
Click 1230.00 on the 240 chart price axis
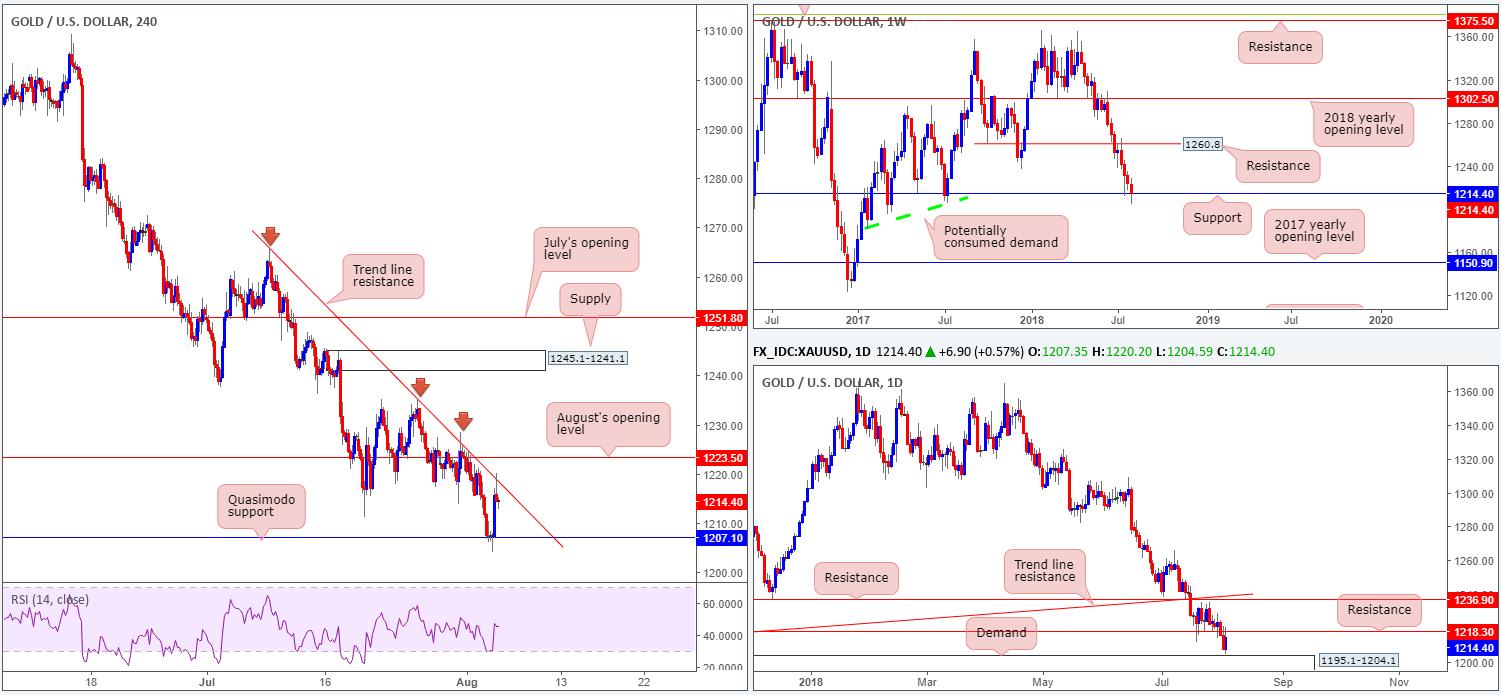(x=722, y=426)
